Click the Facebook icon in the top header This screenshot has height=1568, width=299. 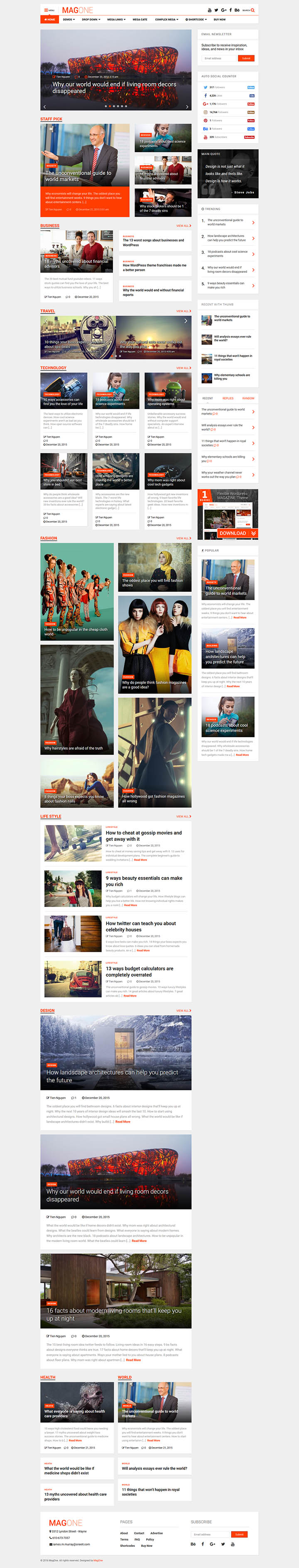(230, 10)
